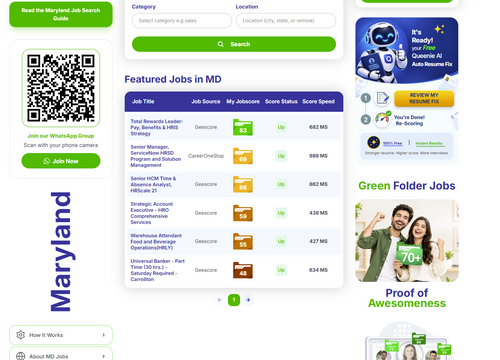Click the Category input field

(x=182, y=21)
